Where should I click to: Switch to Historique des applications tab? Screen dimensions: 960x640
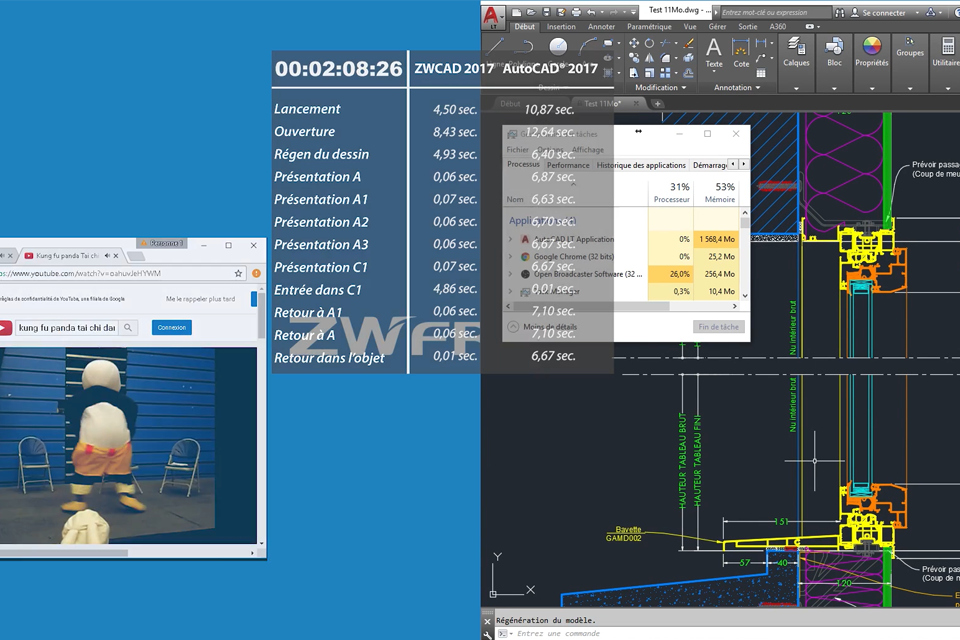641,165
